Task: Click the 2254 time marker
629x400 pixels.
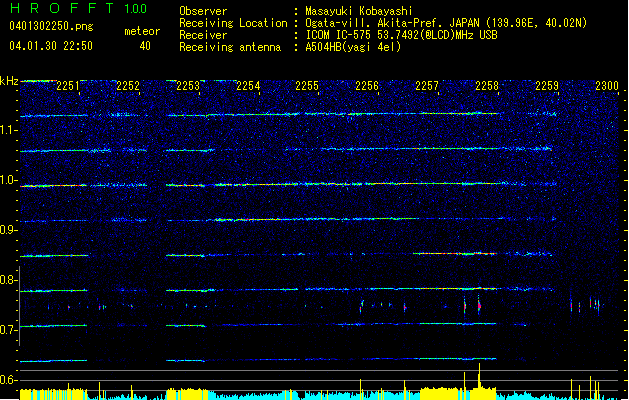Action: (248, 86)
